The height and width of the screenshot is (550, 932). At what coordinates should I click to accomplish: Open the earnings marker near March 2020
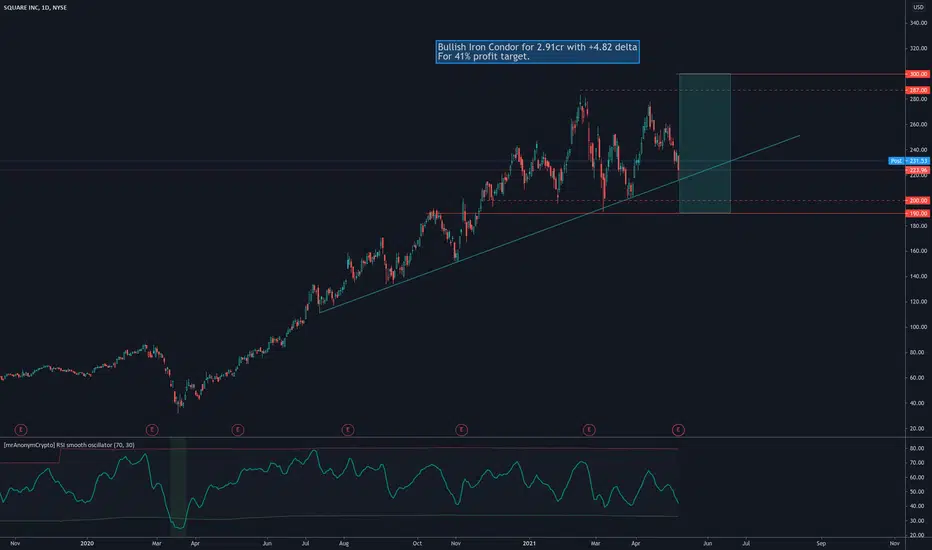(152, 429)
